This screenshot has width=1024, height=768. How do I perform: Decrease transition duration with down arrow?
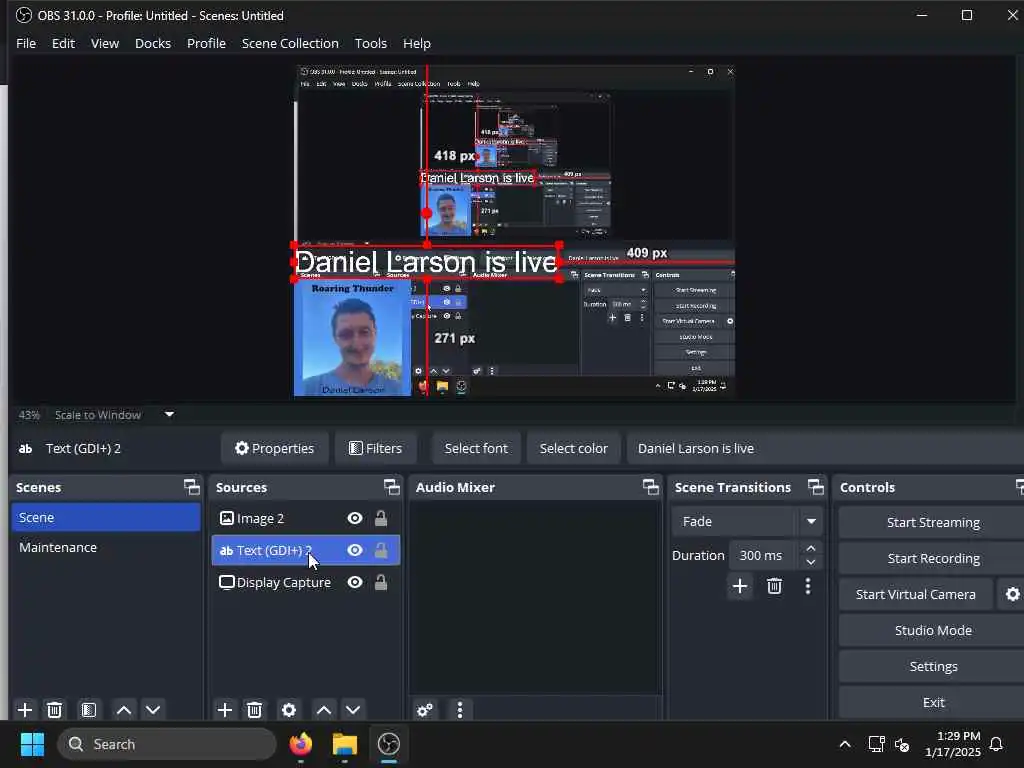(x=810, y=562)
